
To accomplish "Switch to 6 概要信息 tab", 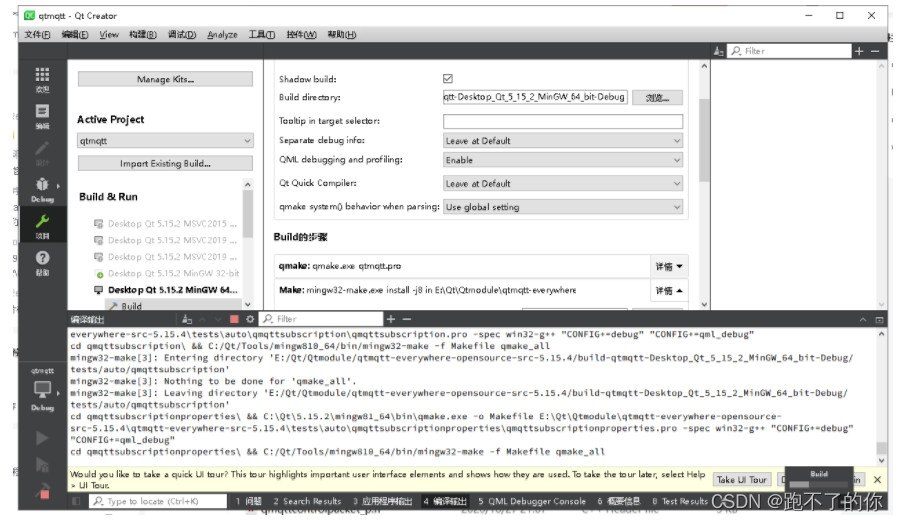I will click(x=619, y=502).
